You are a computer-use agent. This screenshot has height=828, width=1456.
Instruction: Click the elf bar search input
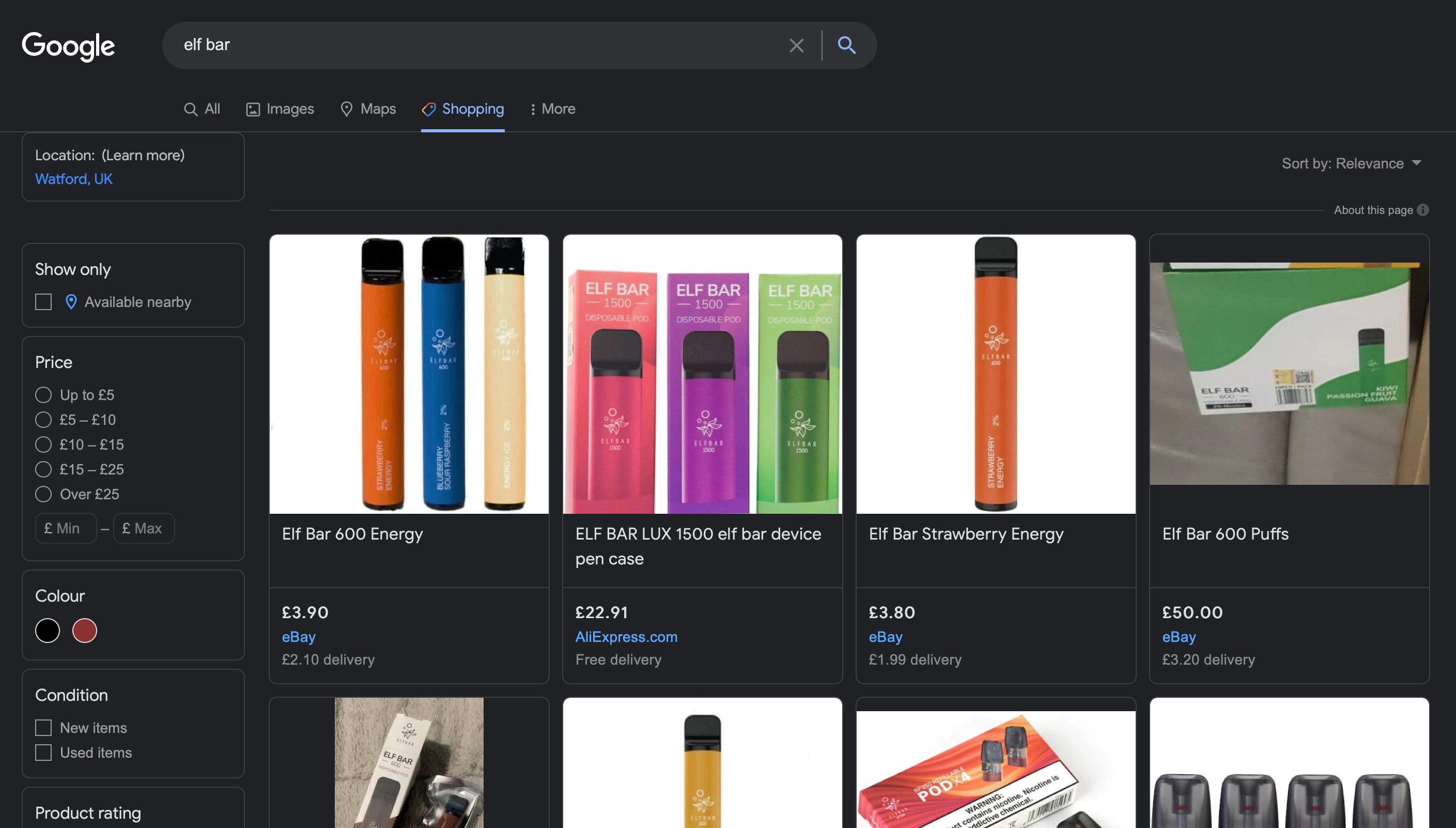[477, 45]
